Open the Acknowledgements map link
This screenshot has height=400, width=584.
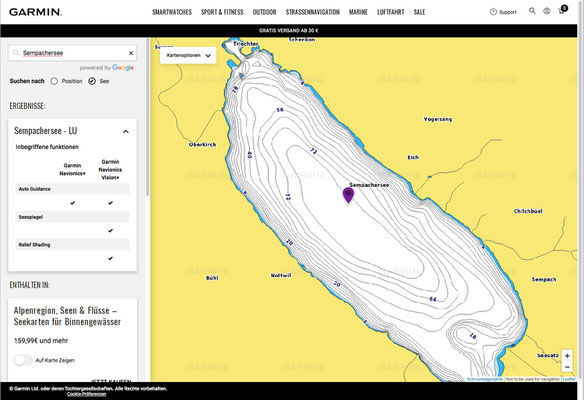(485, 379)
